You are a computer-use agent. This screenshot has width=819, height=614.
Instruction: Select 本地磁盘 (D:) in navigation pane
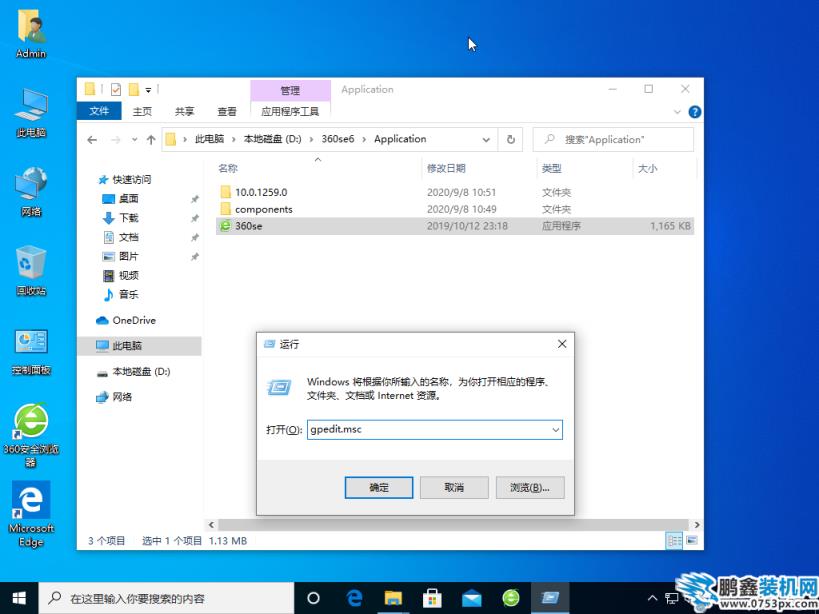point(140,371)
